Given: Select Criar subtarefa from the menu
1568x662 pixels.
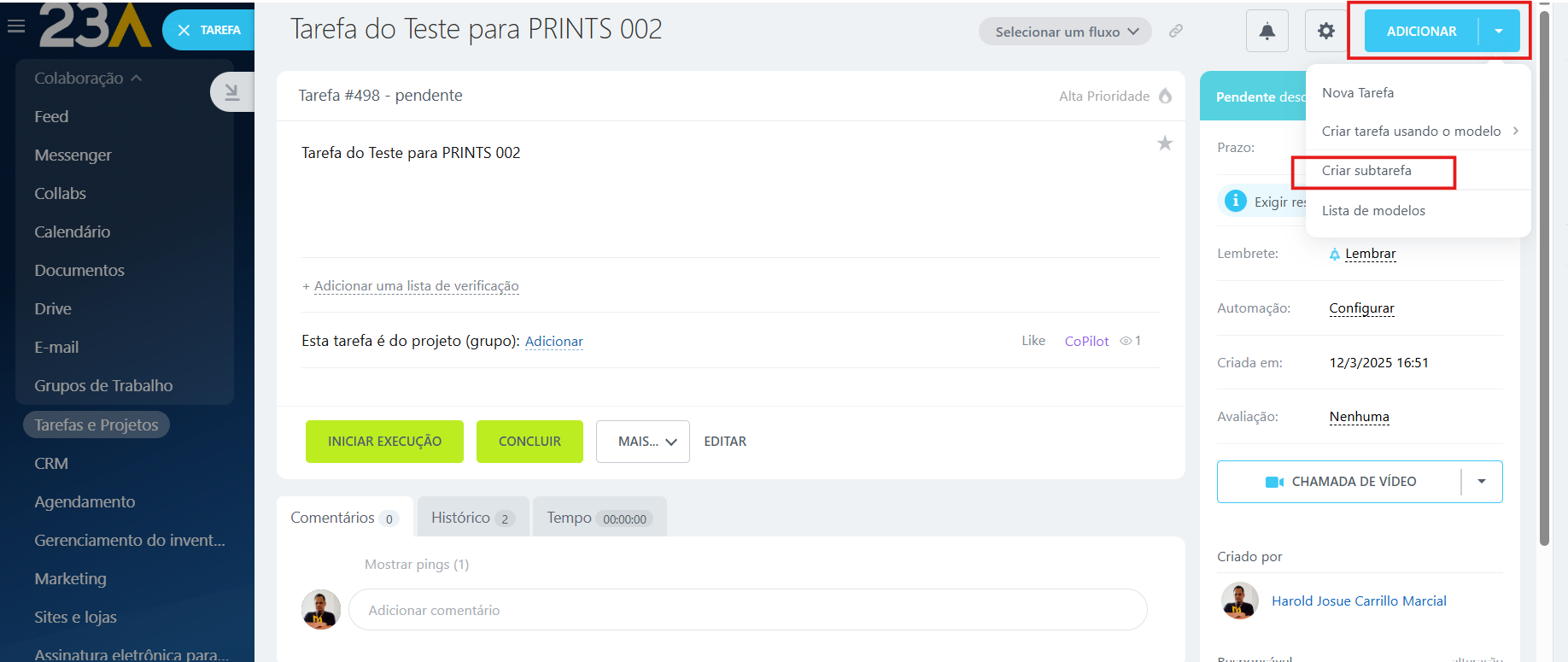Looking at the screenshot, I should coord(1366,171).
